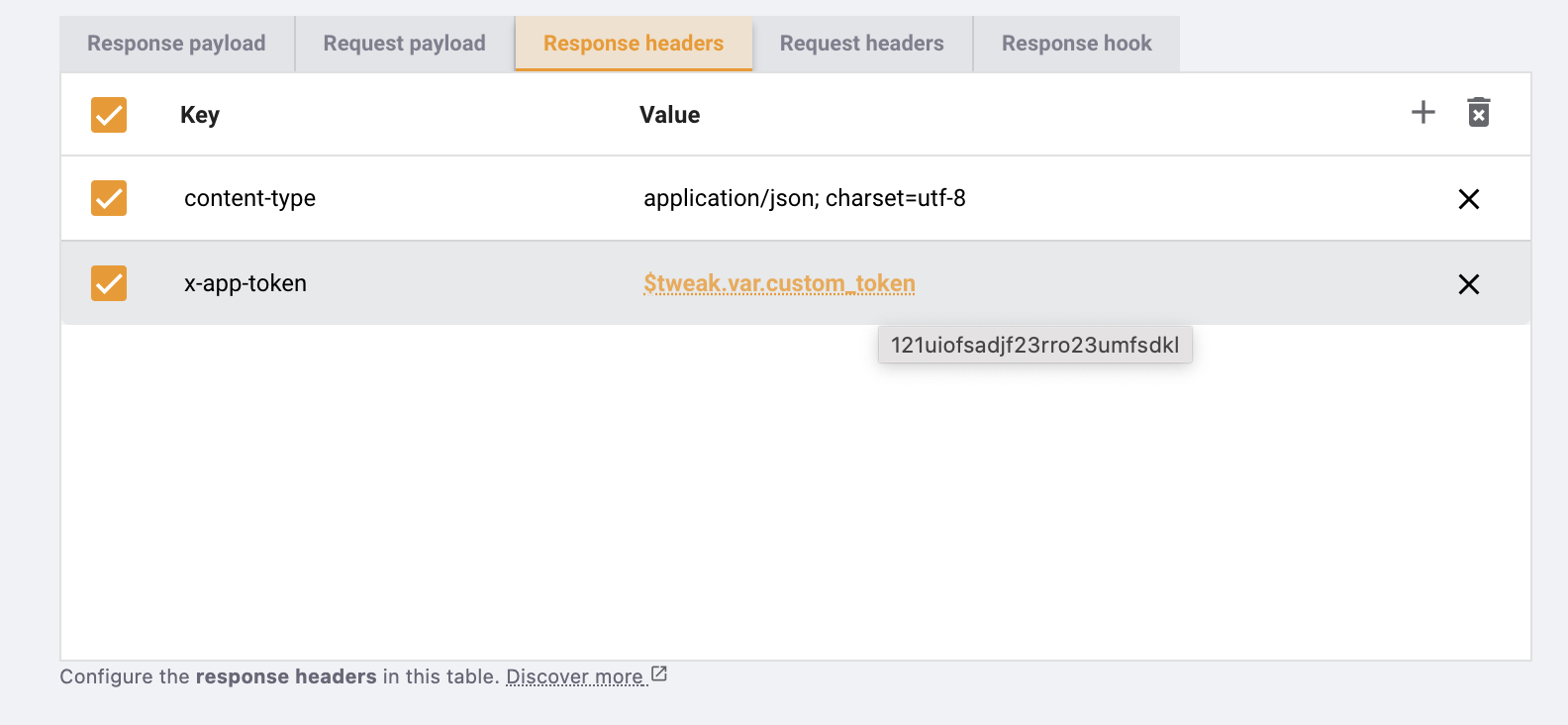
Task: Edit the content-type key field
Action: pos(249,198)
